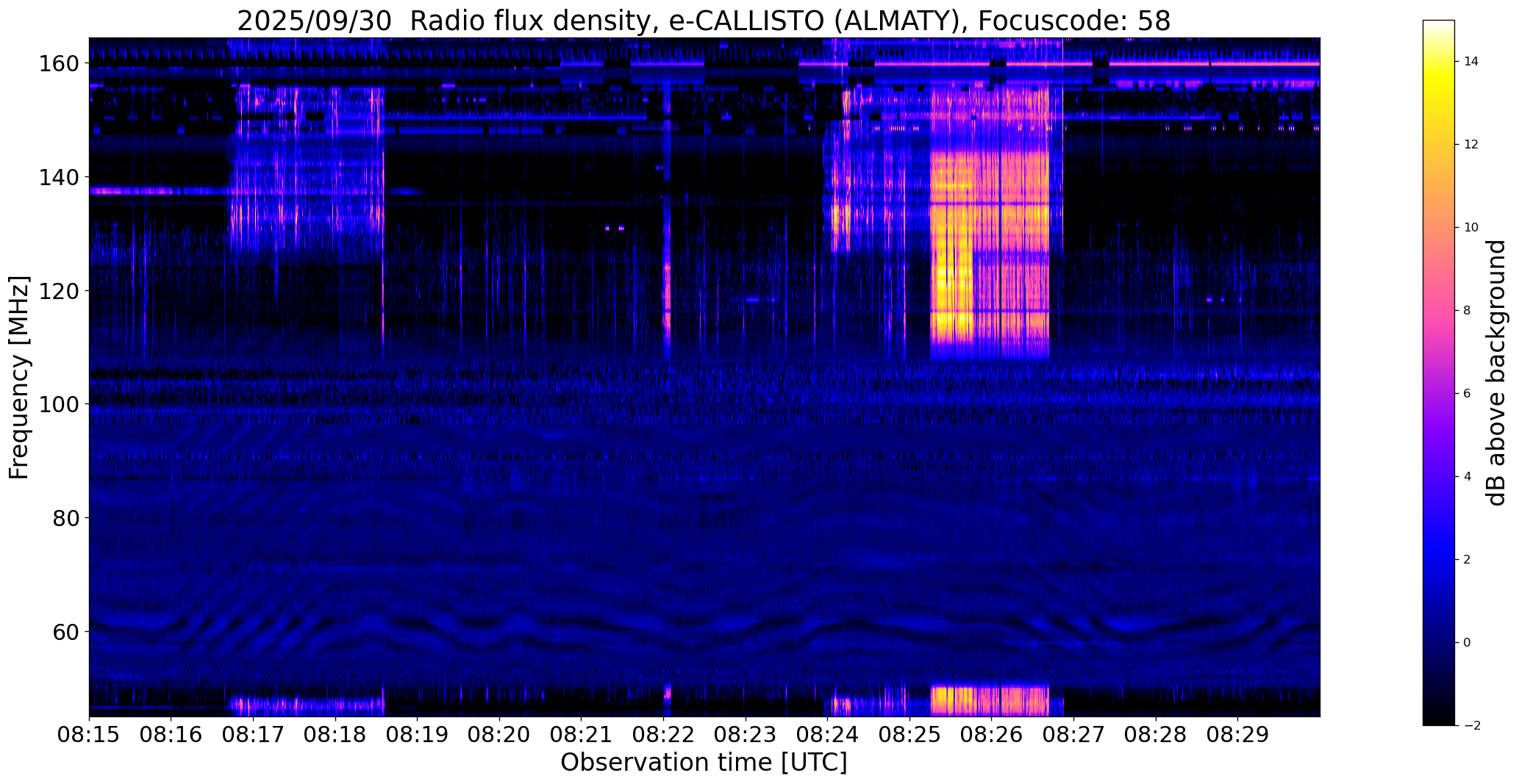Click the colorbar tick label 6
1519x784 pixels.
1467,394
